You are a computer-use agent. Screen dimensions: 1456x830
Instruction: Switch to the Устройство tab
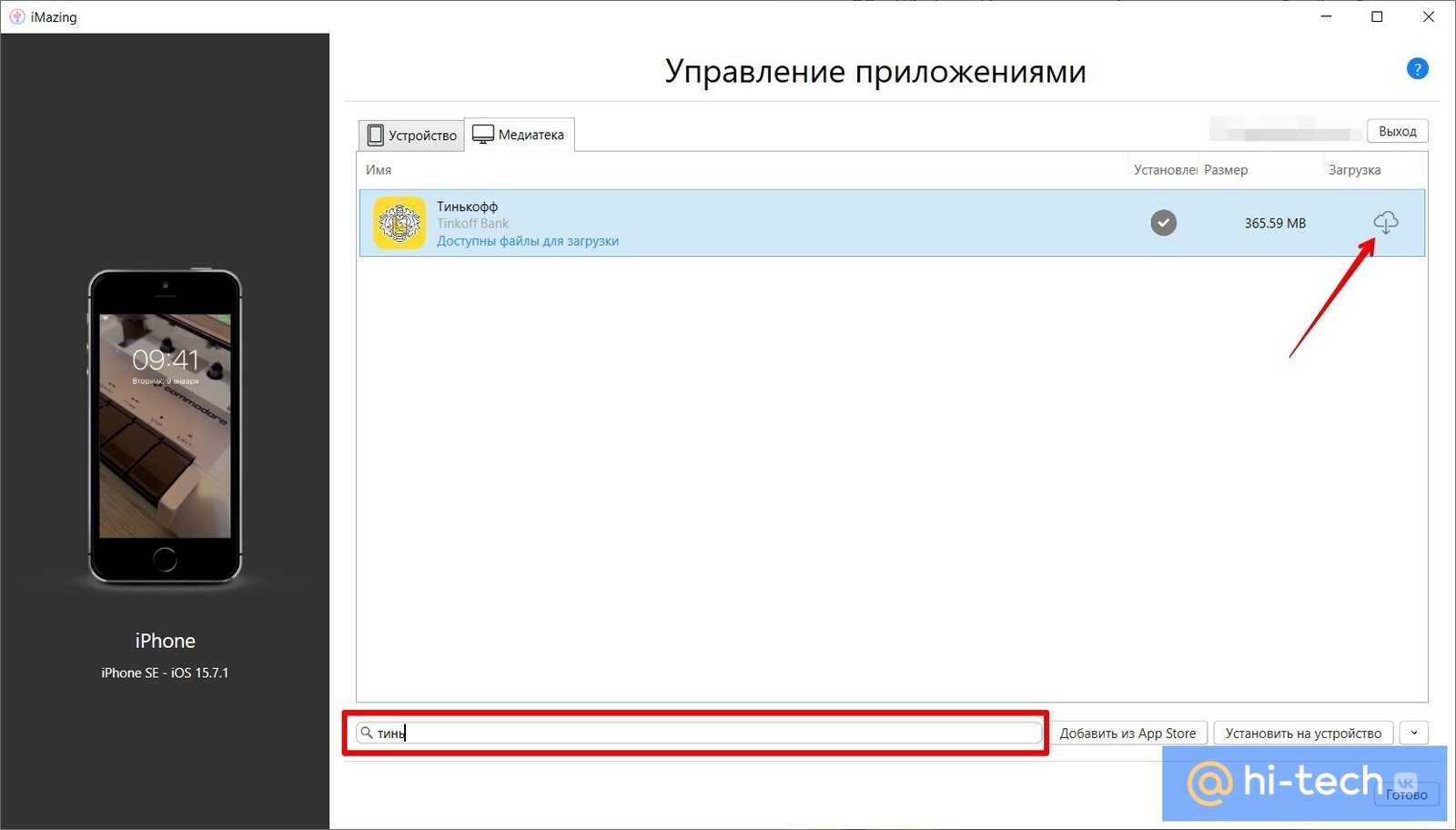411,135
